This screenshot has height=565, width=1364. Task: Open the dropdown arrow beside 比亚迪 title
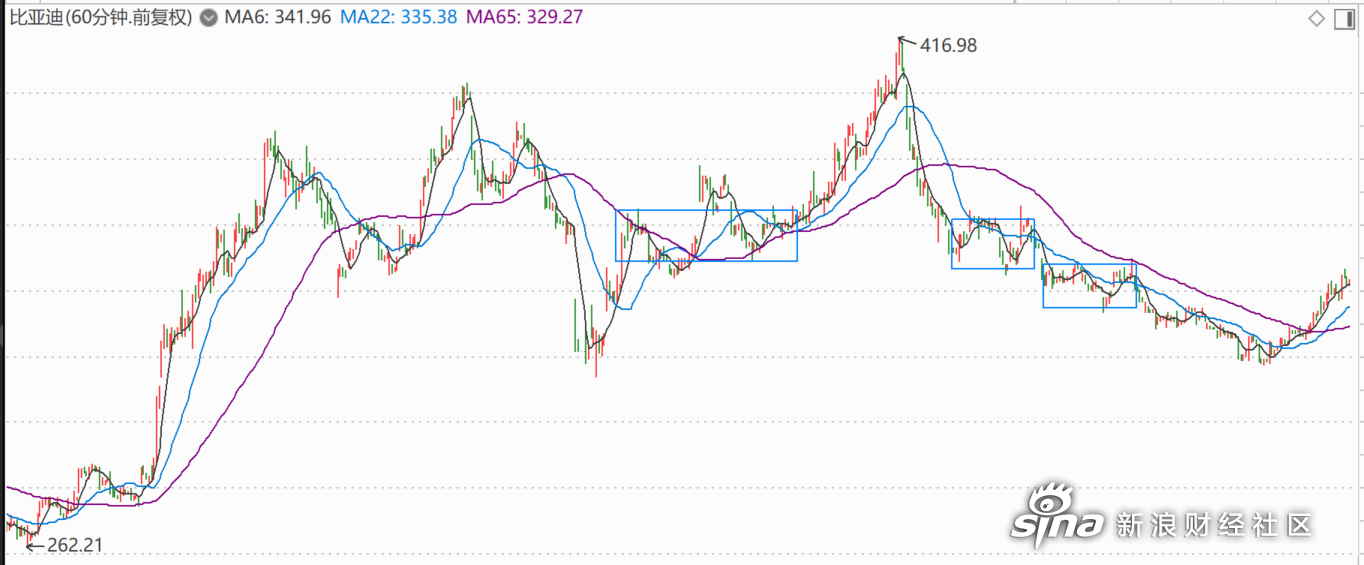point(208,18)
